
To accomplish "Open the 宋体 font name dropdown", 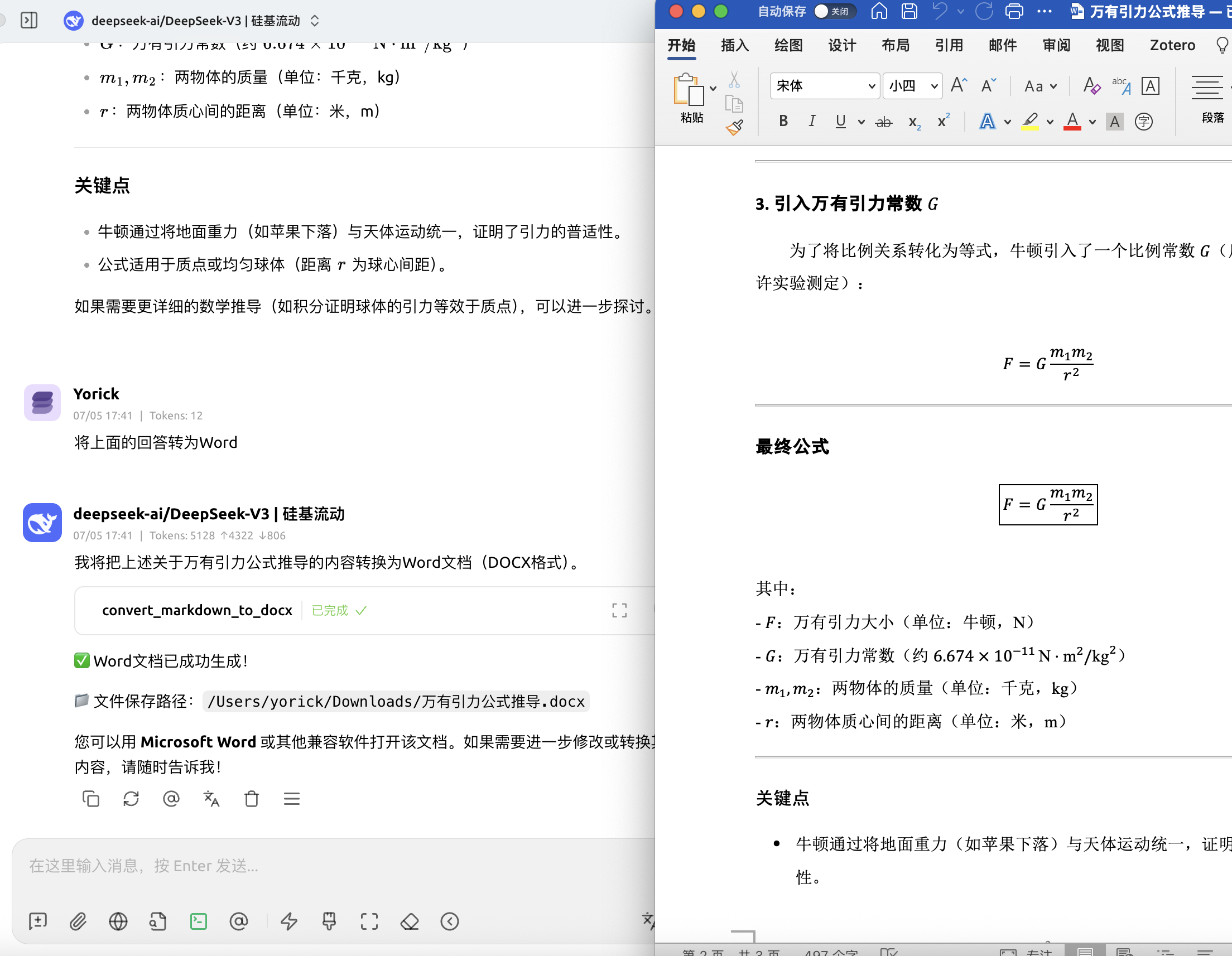I will pos(871,86).
